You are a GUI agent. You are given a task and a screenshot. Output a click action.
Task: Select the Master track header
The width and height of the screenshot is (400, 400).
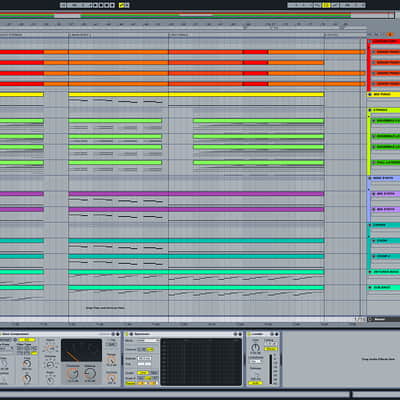[384, 319]
